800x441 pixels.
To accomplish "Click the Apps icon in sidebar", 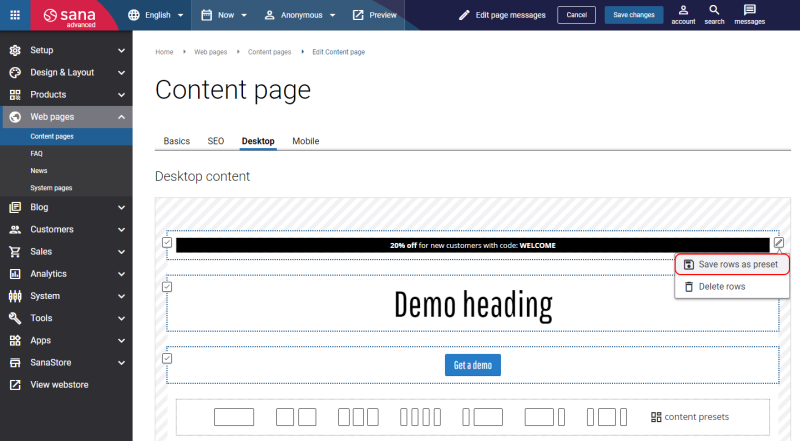I will point(15,340).
